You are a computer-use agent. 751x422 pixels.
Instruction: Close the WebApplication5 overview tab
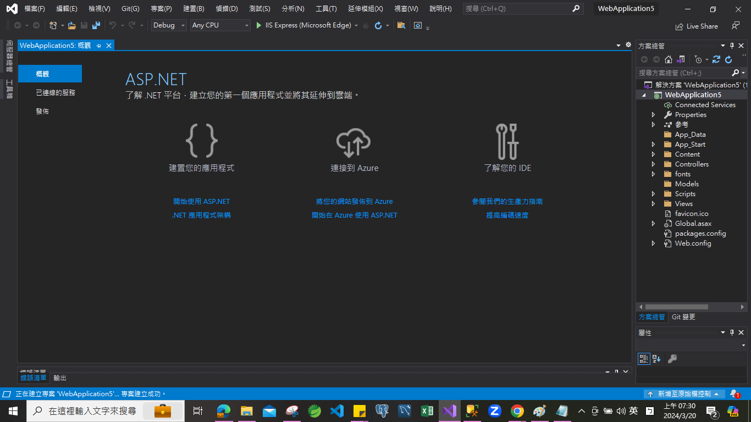coord(109,46)
